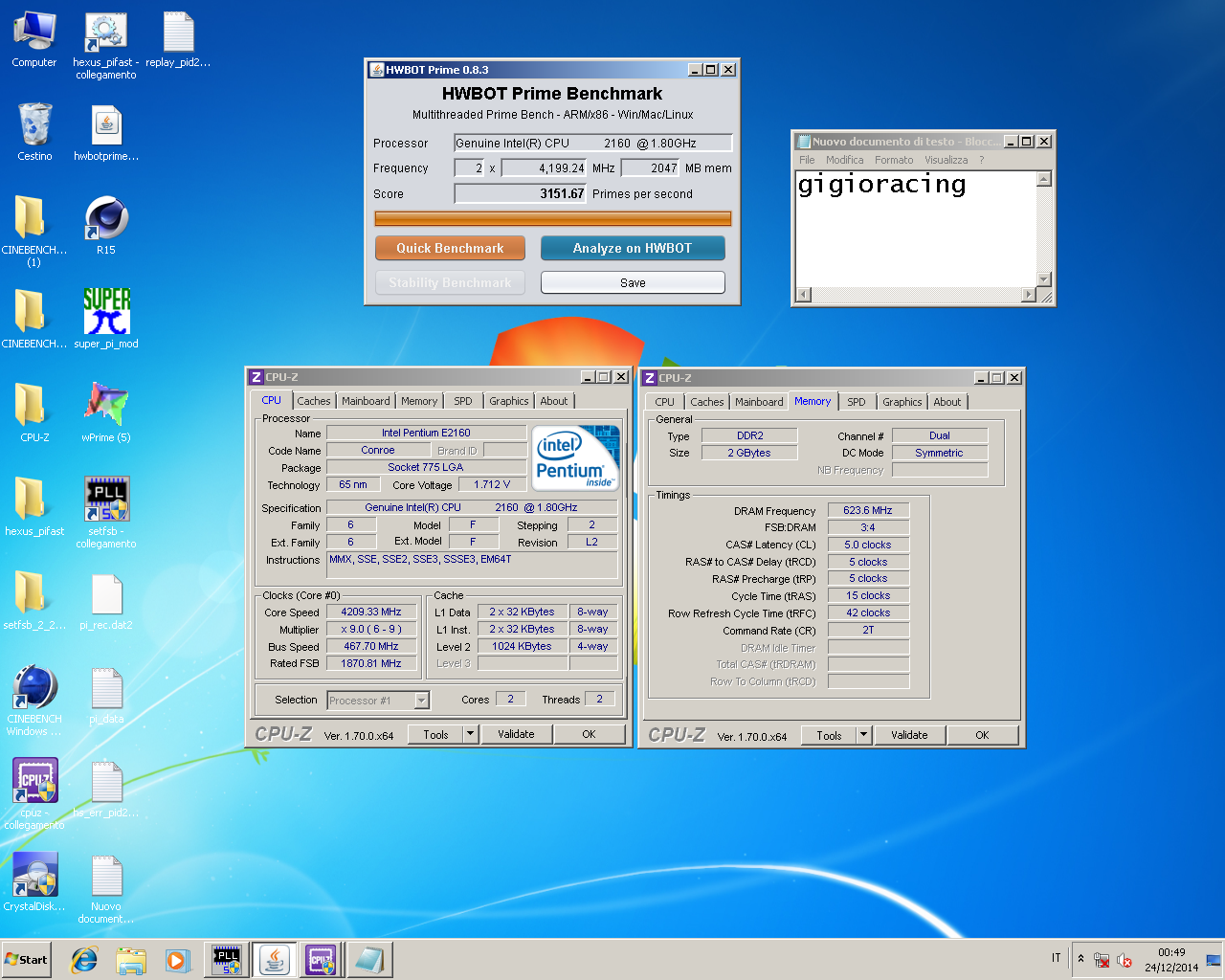This screenshot has width=1225, height=980.
Task: Open SPD tab in right CPU-Z
Action: [x=857, y=402]
